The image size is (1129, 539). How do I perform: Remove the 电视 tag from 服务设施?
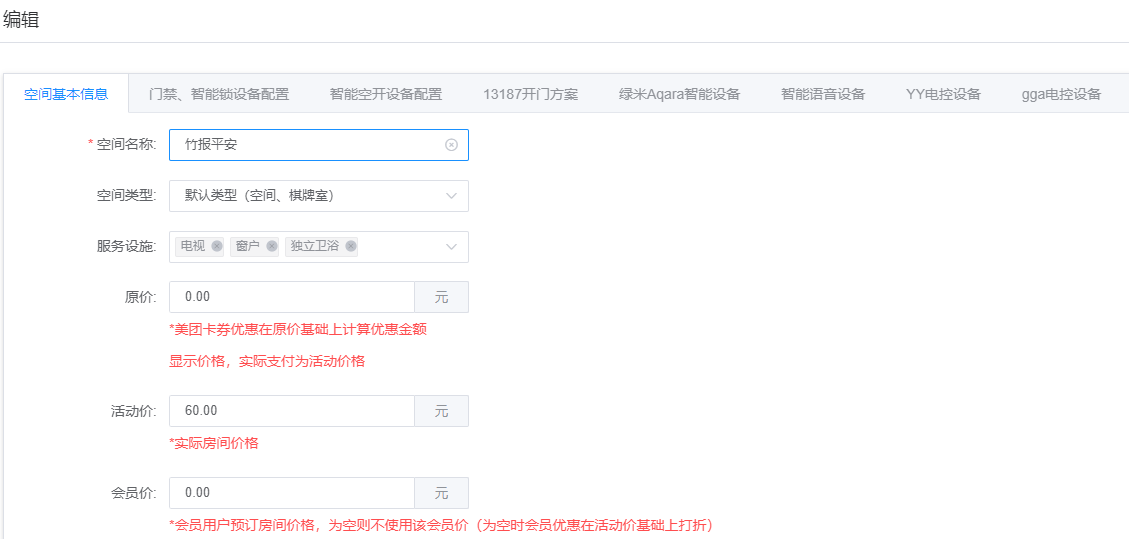tap(217, 246)
